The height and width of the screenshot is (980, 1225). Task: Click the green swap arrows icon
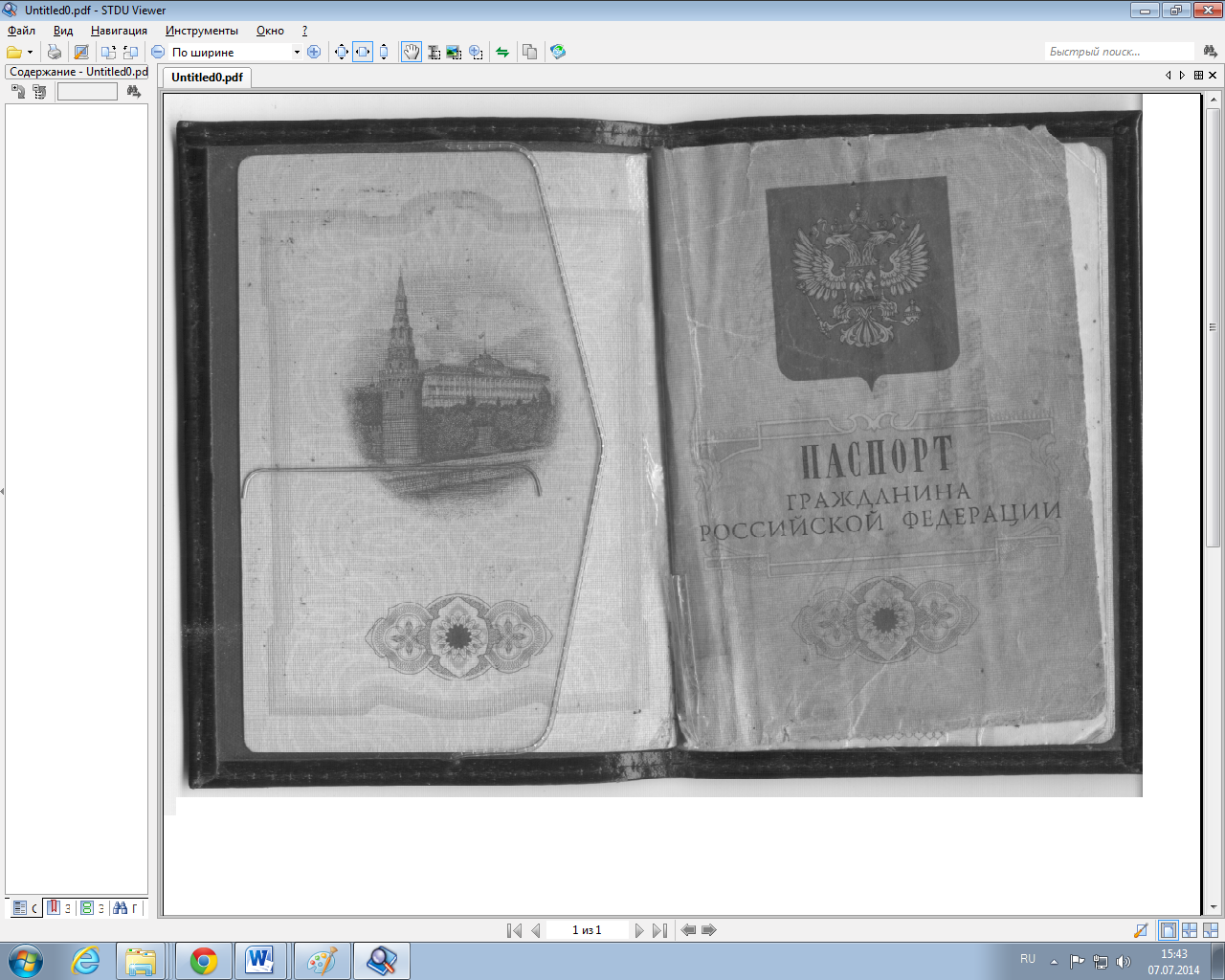[x=502, y=52]
